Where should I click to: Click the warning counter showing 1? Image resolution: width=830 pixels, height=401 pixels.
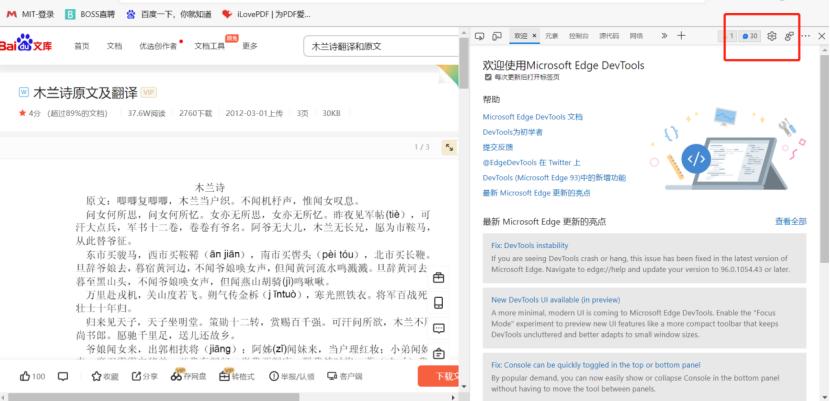tap(729, 36)
